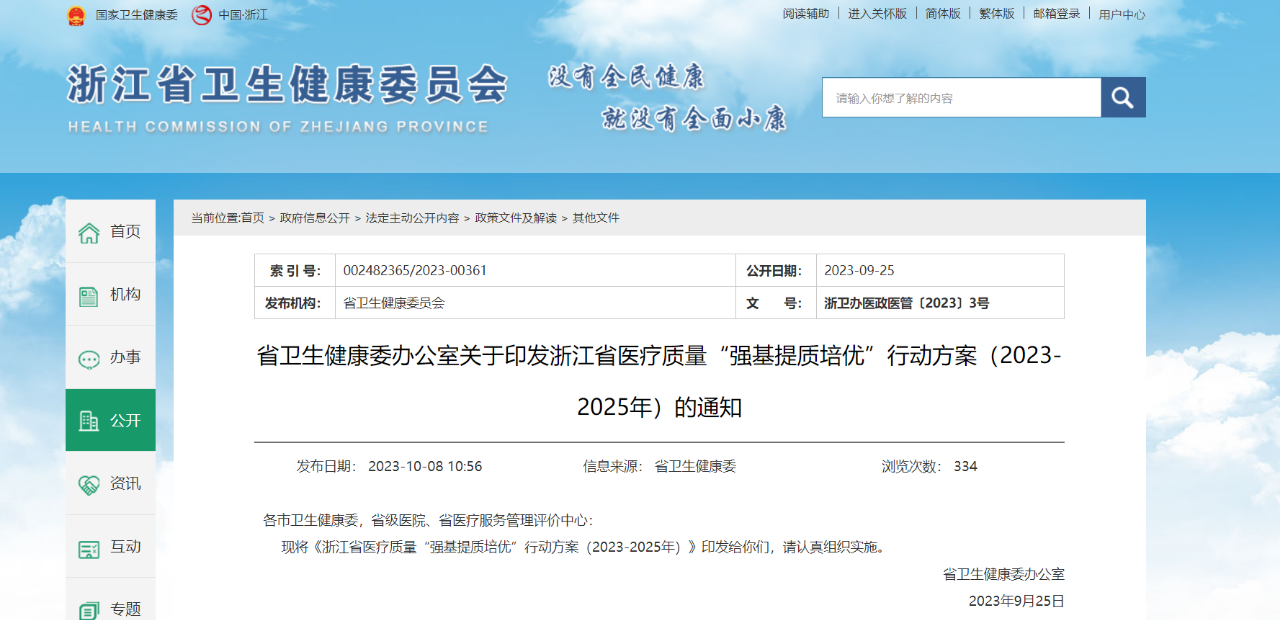Click index number 002482365/2023-00361
This screenshot has height=620, width=1280.
pyautogui.click(x=415, y=270)
